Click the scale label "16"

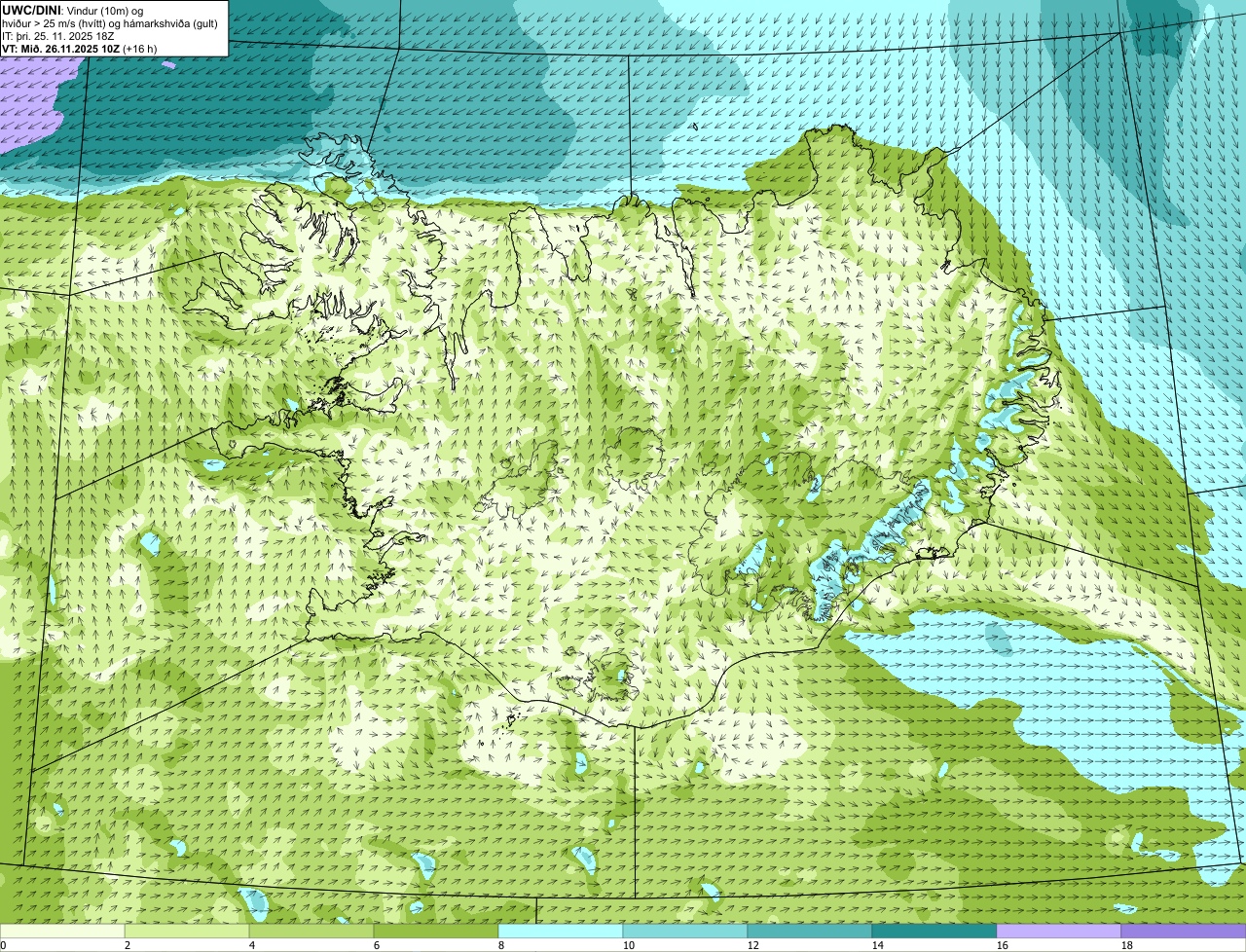point(1003,945)
